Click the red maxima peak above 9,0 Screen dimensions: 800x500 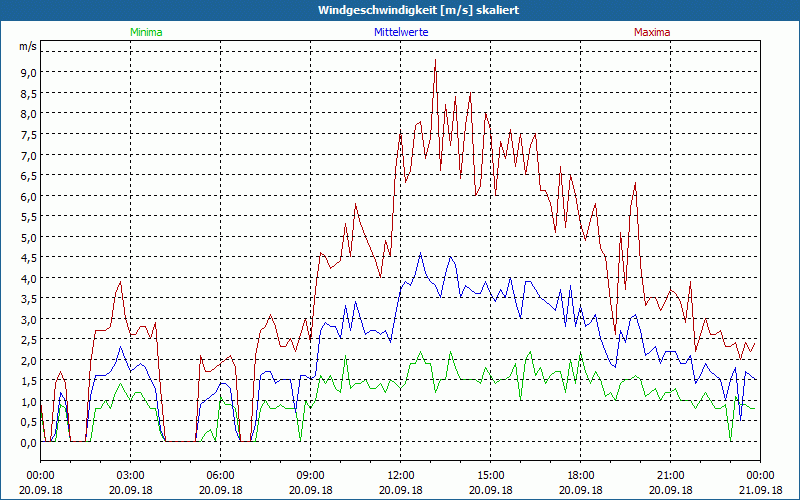coord(435,60)
